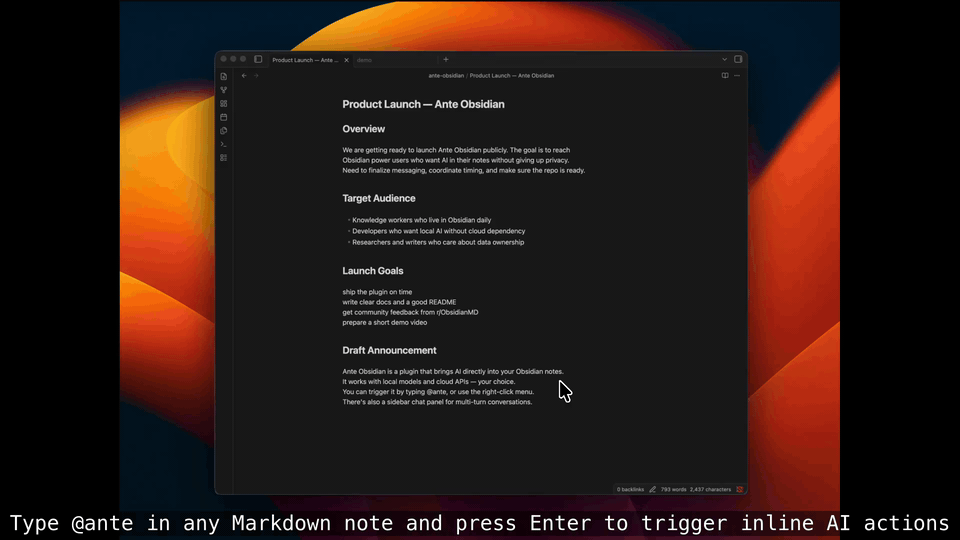Toggle the editing mode pencil icon
Screen dimensions: 960x540
click(x=653, y=489)
